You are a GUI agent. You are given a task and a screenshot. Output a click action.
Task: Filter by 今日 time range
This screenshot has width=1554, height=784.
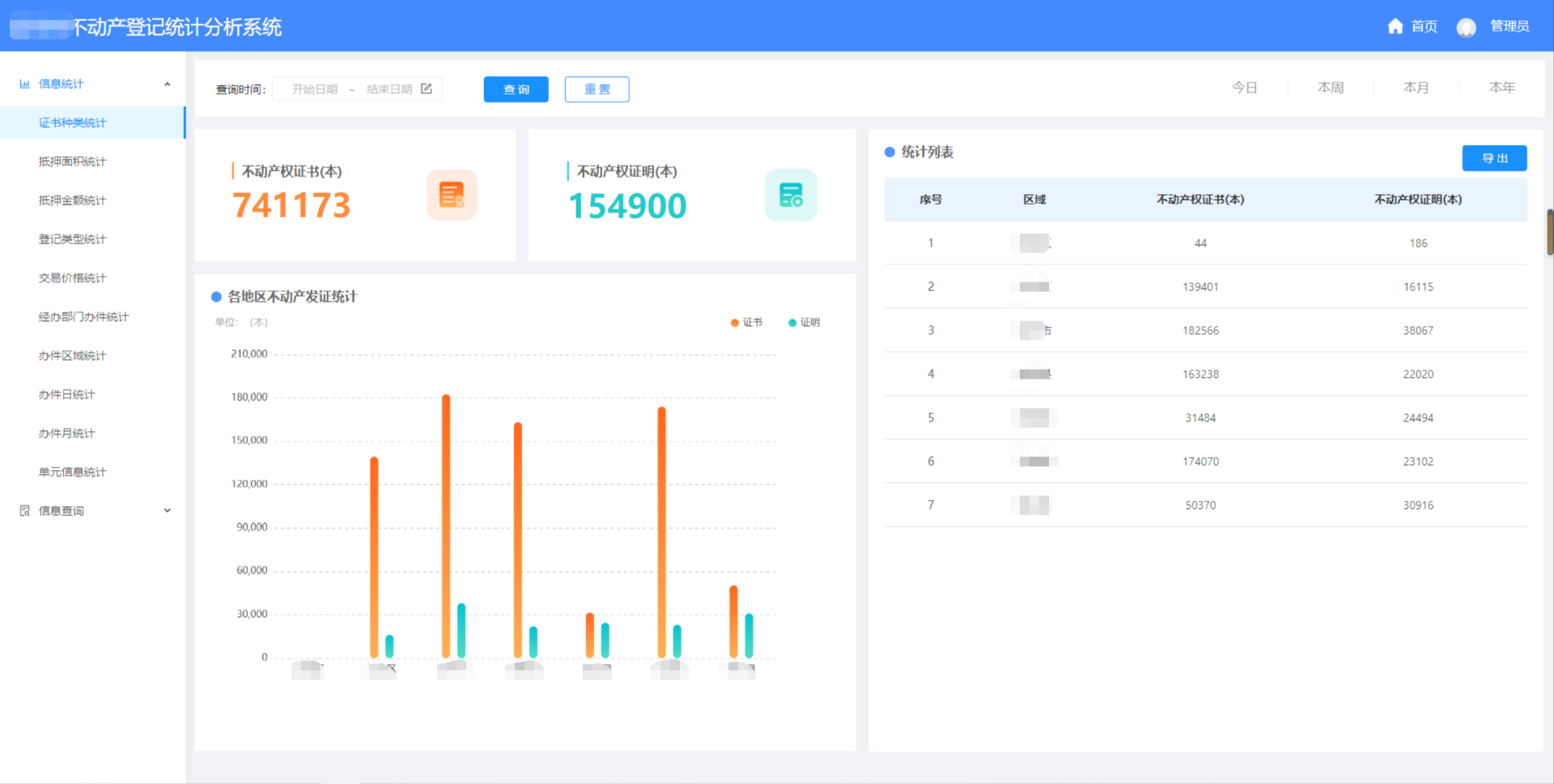click(x=1244, y=87)
